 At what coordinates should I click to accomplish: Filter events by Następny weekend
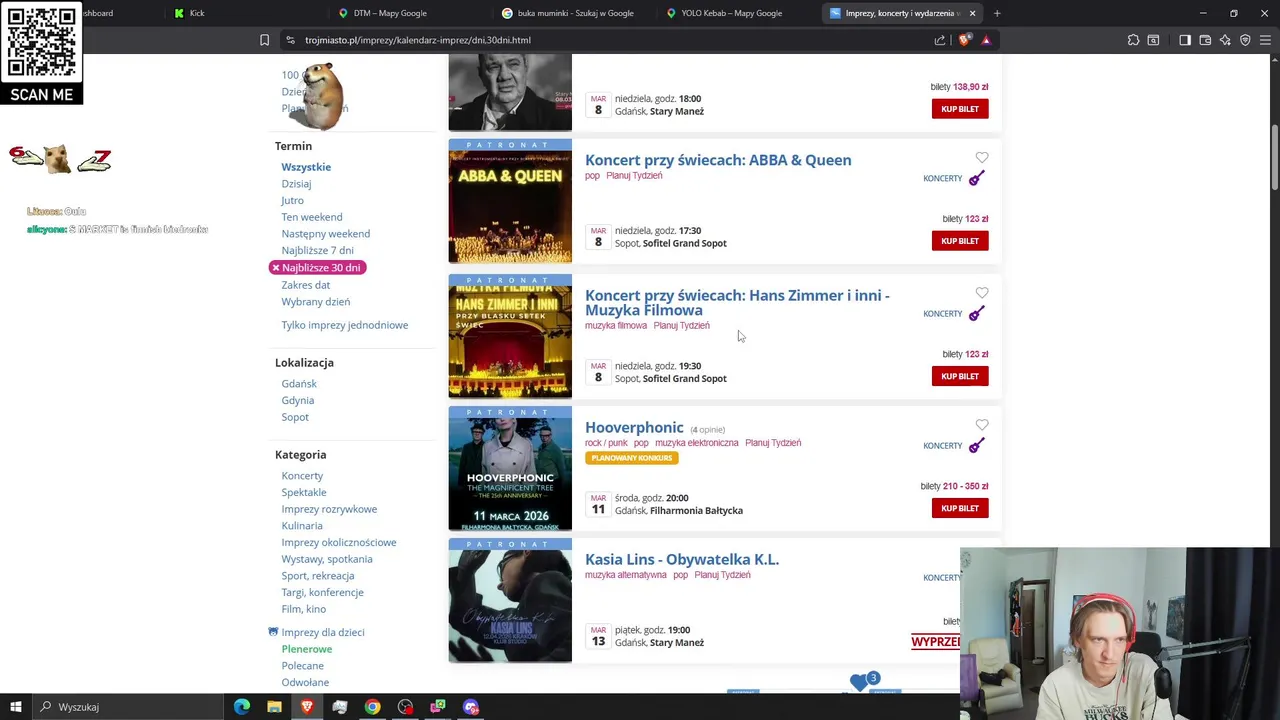pyautogui.click(x=326, y=234)
